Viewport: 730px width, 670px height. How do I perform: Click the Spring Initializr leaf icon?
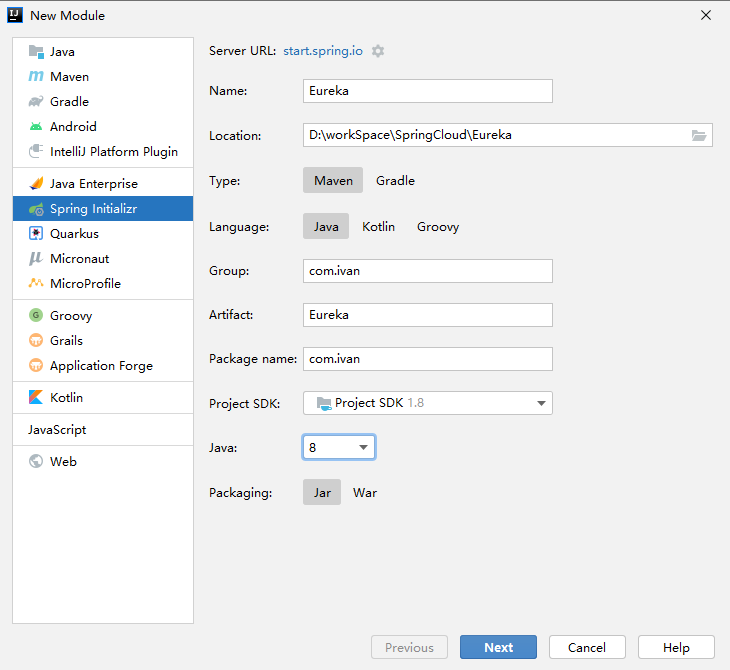pyautogui.click(x=36, y=209)
